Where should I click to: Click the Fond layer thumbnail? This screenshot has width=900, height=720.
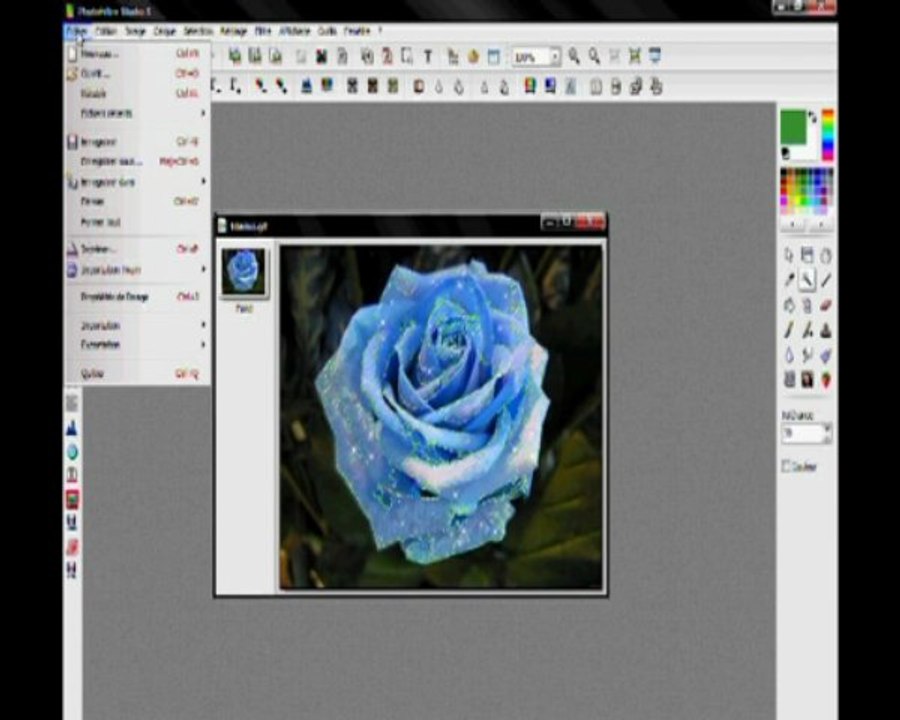click(245, 272)
